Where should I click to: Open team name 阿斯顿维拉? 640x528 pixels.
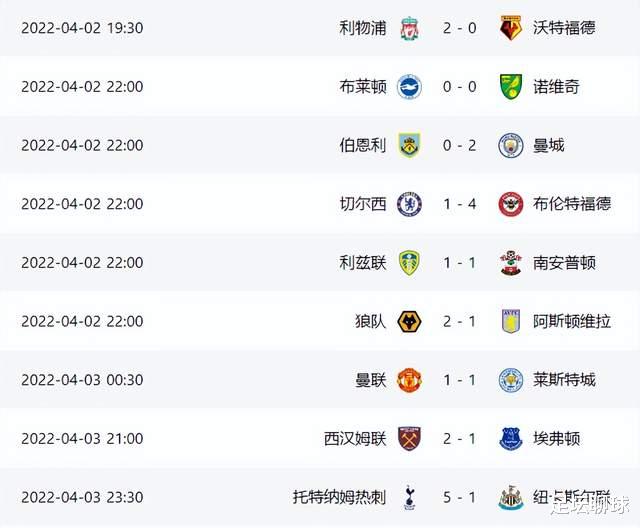click(572, 322)
